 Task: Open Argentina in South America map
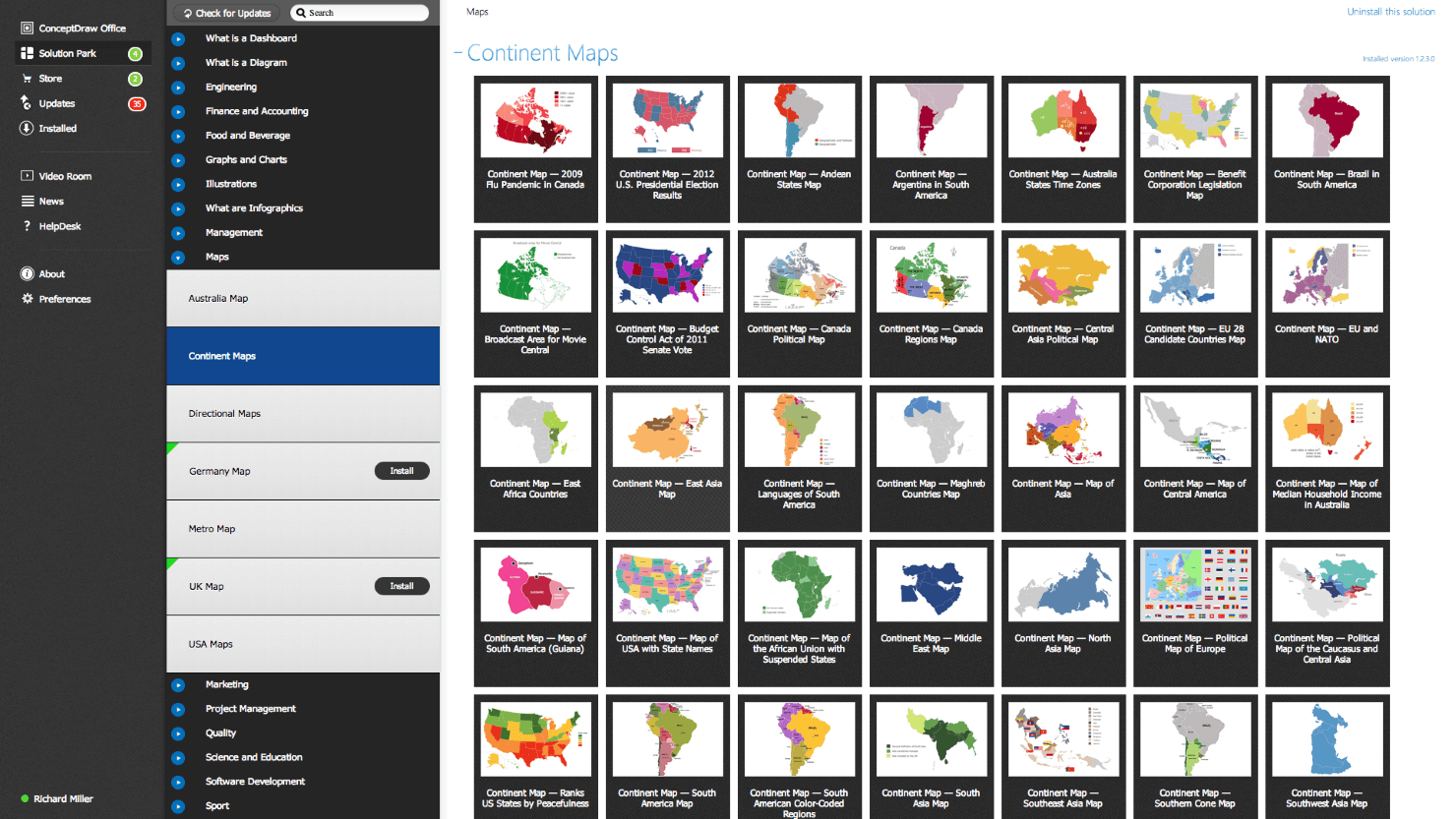pyautogui.click(x=931, y=149)
